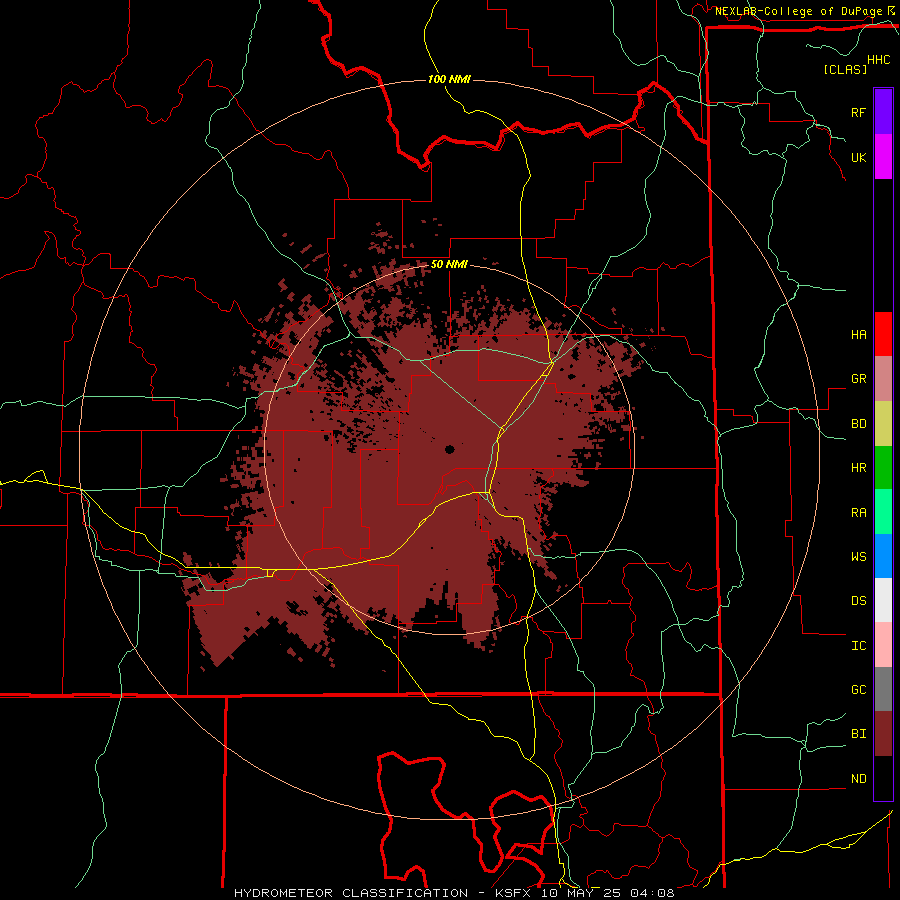Viewport: 900px width, 900px height.
Task: Click the GC gray legend swatch
Action: (883, 689)
